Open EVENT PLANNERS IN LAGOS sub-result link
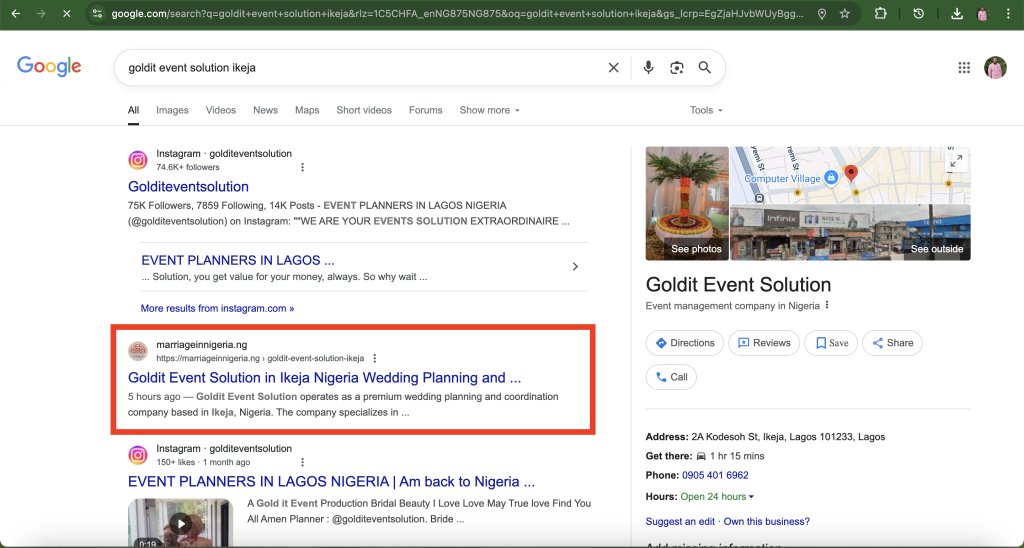The image size is (1024, 548). click(238, 260)
